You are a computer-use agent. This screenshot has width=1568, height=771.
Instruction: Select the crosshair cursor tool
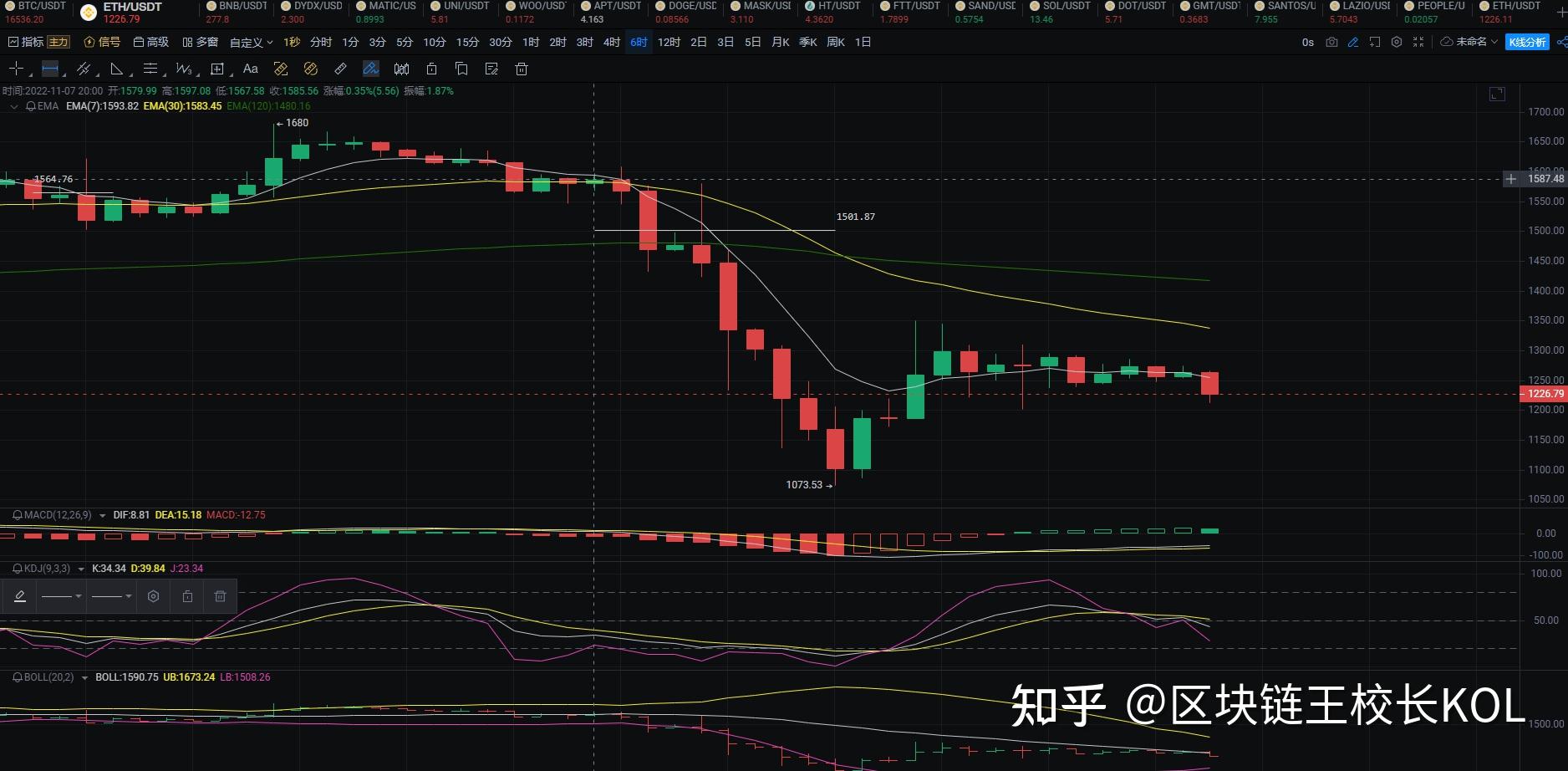pyautogui.click(x=16, y=69)
